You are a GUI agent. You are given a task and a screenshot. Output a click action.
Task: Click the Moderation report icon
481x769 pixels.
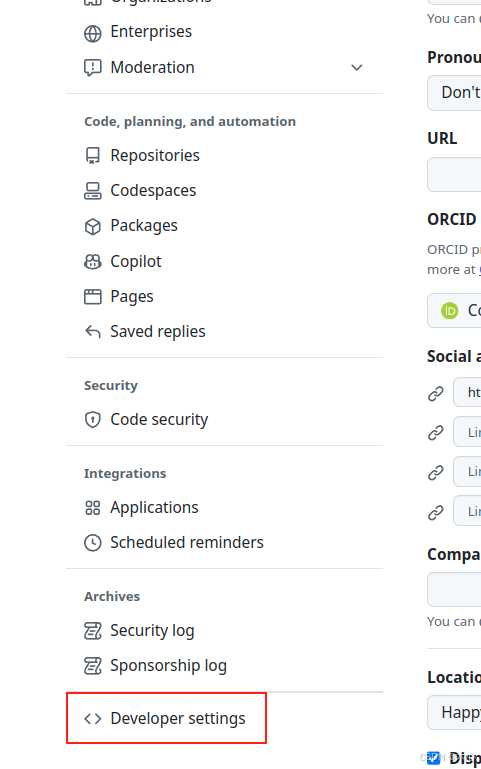(93, 68)
